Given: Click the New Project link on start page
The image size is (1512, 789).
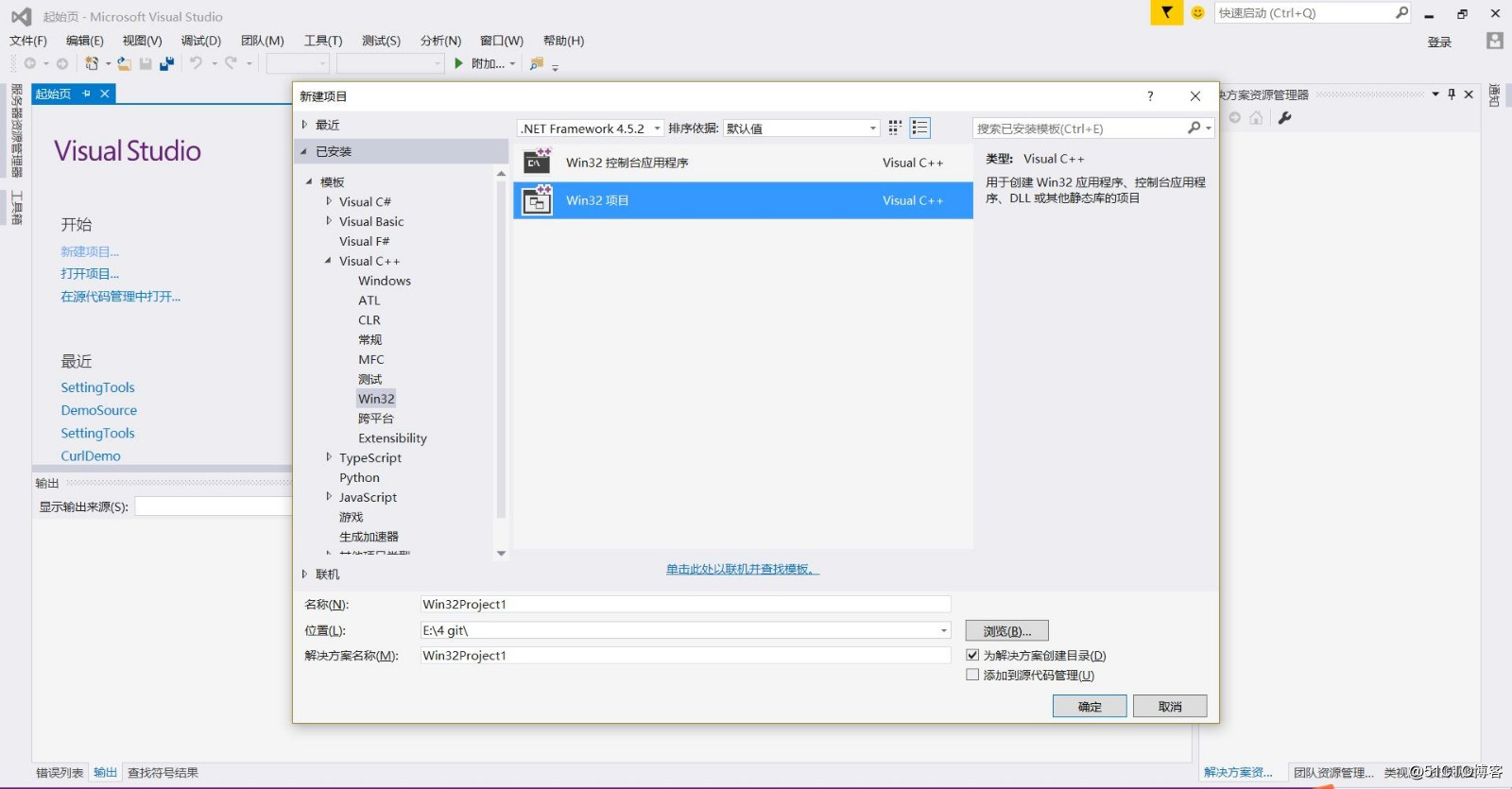Looking at the screenshot, I should [90, 251].
